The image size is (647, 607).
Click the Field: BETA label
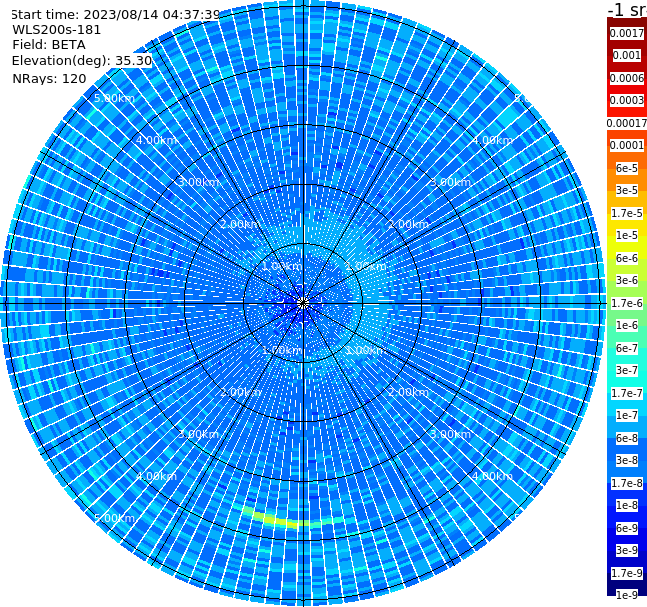pos(49,45)
